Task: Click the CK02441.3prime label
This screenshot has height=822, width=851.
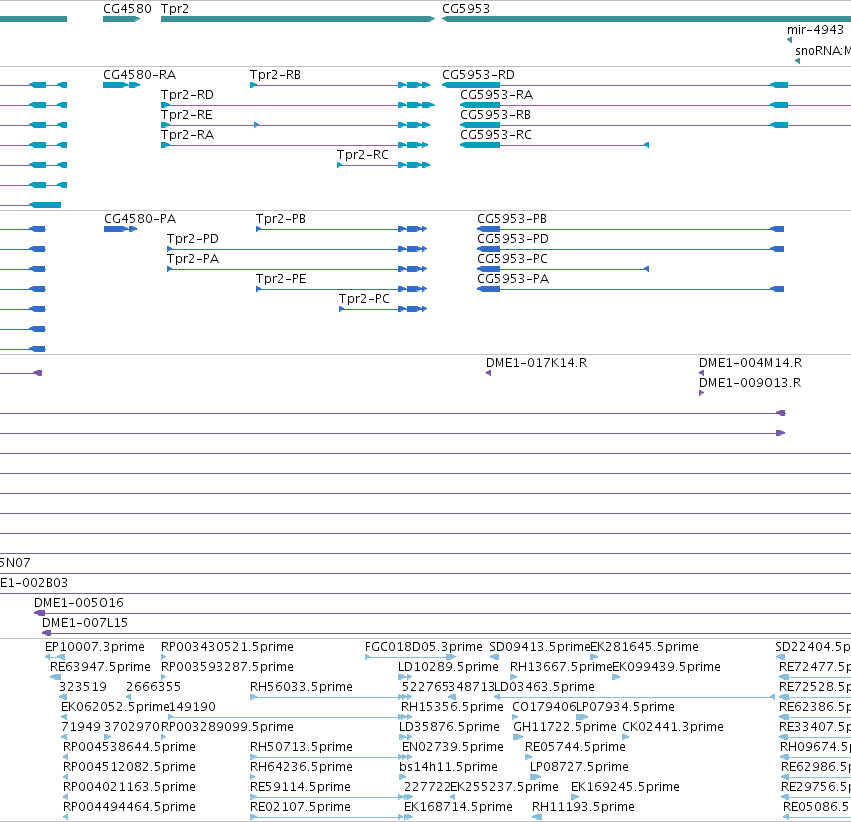Action: [673, 727]
